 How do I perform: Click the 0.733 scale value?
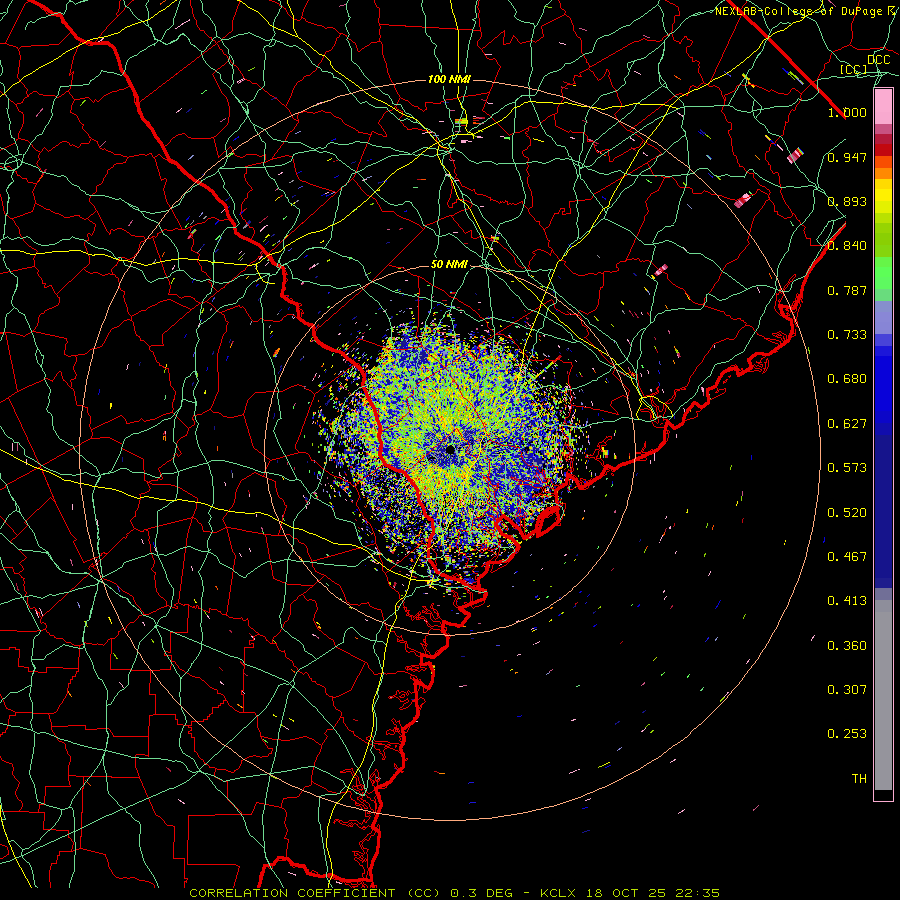coord(847,335)
